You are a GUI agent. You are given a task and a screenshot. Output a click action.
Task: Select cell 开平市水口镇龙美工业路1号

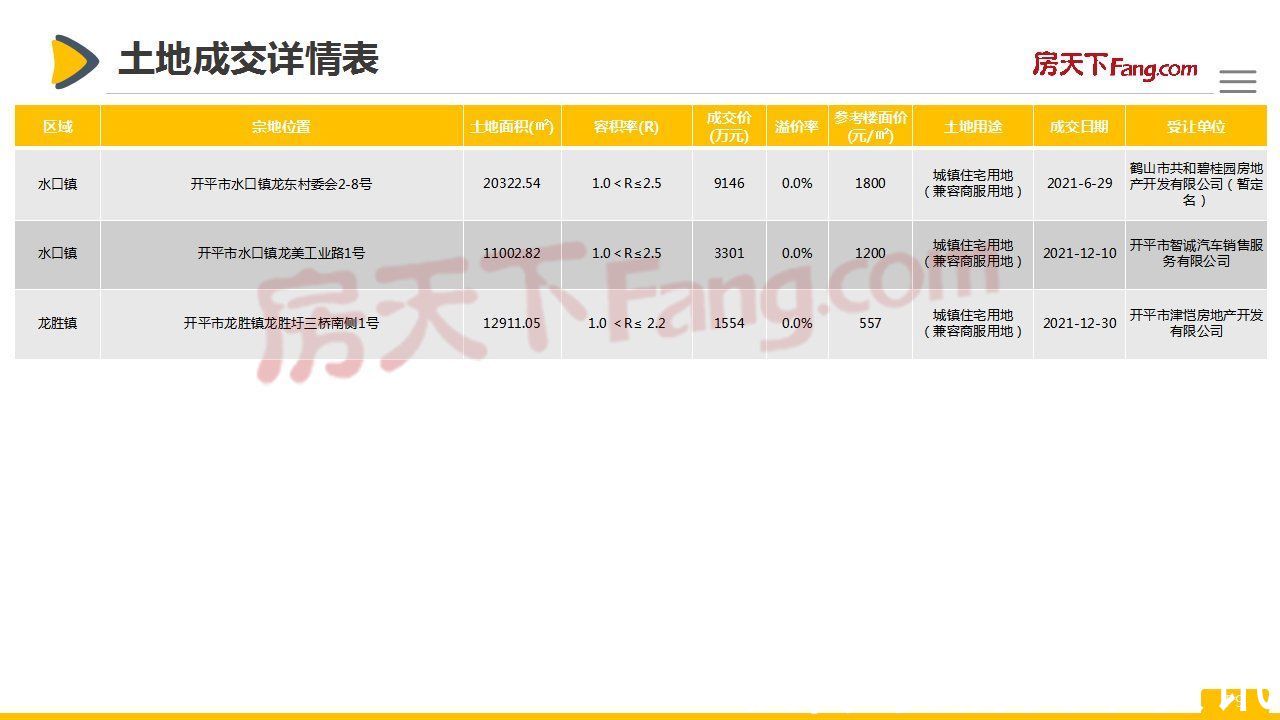(281, 253)
